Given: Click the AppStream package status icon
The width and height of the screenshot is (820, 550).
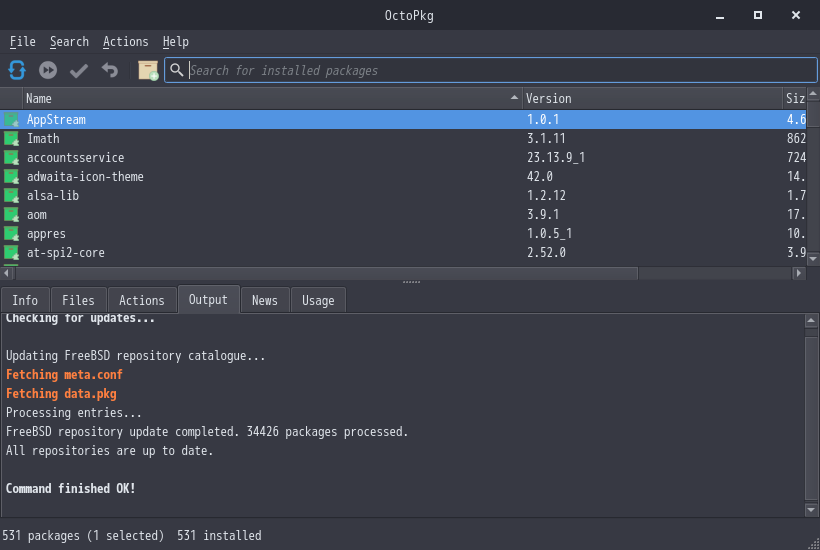Looking at the screenshot, I should [12, 120].
